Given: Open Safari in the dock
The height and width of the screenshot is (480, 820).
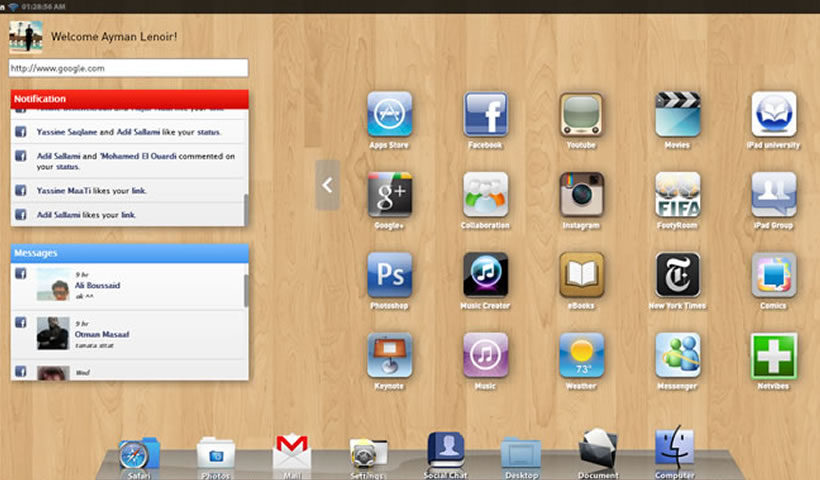Looking at the screenshot, I should [138, 456].
